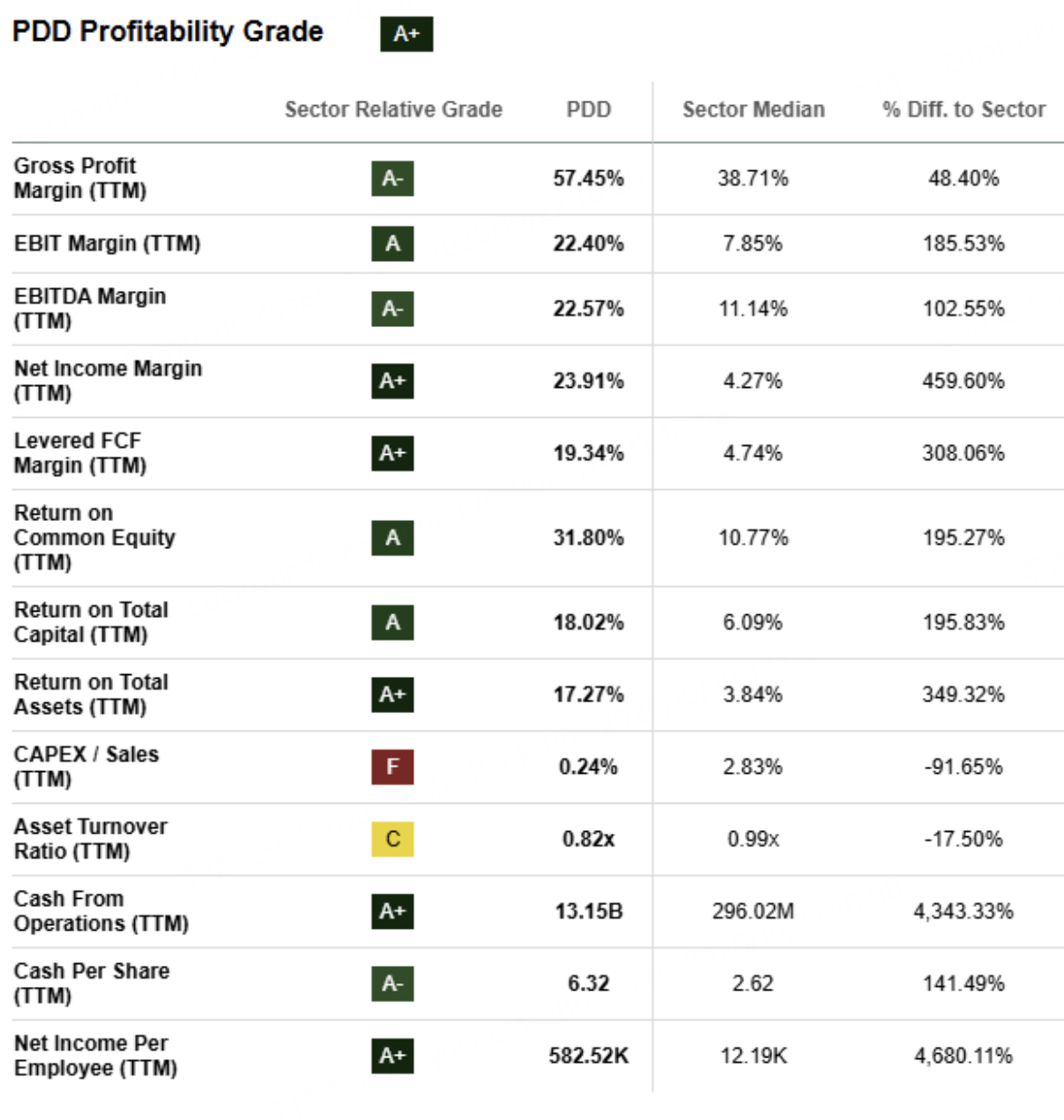Click the 4,680.11% sector difference value

coord(962,1057)
